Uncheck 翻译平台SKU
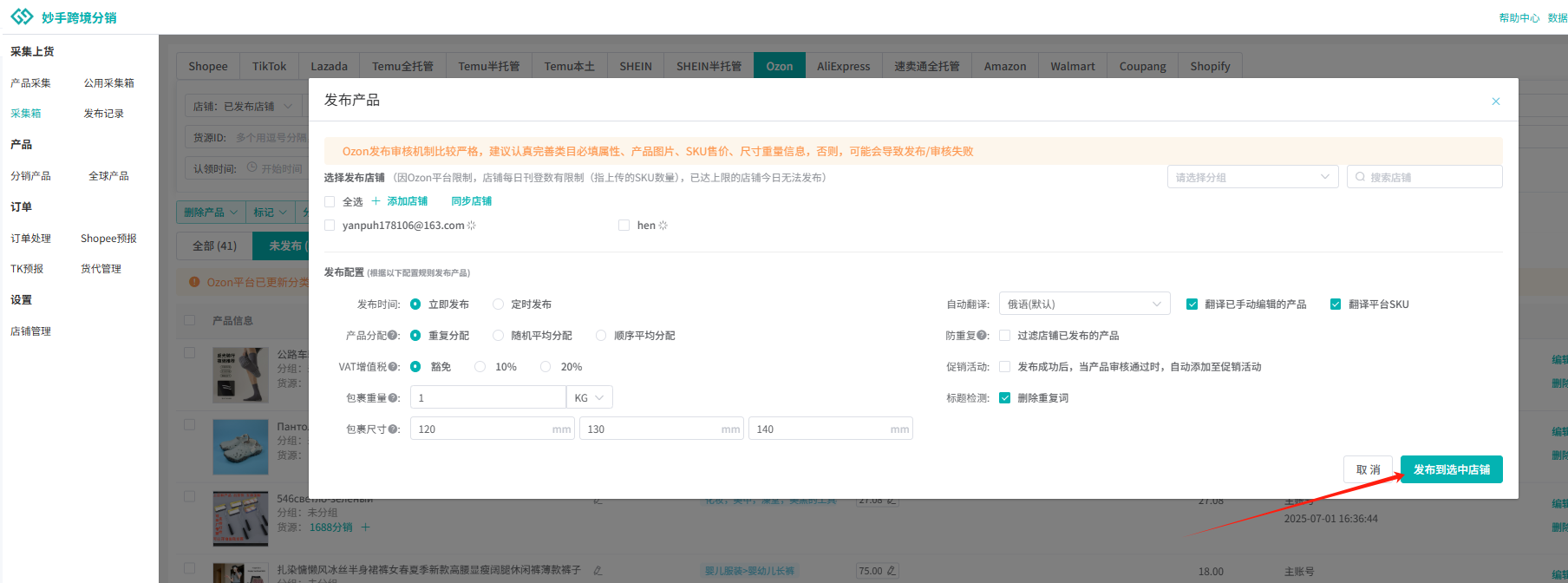 [1336, 305]
